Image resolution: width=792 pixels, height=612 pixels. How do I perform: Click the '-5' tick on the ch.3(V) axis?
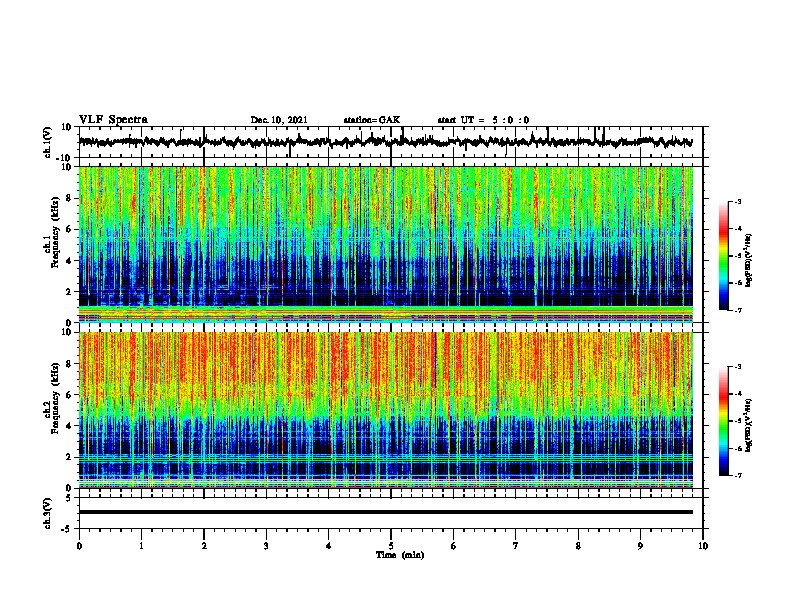pos(68,529)
